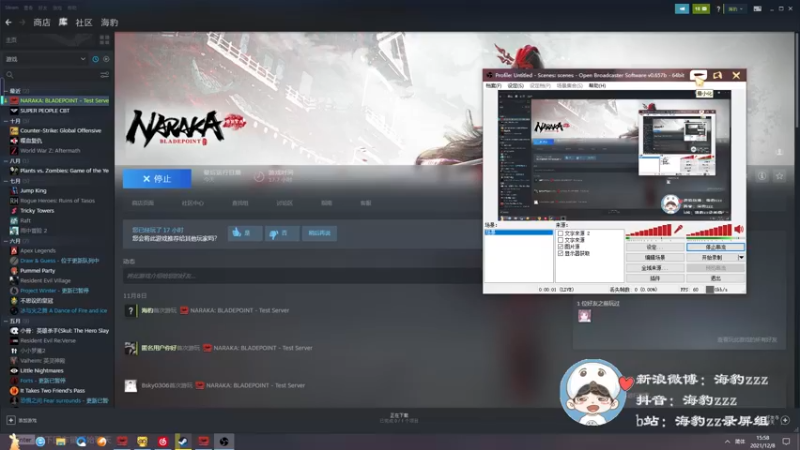The image size is (800, 450).
Task: Open 海豹 profile tab
Action: [x=109, y=22]
